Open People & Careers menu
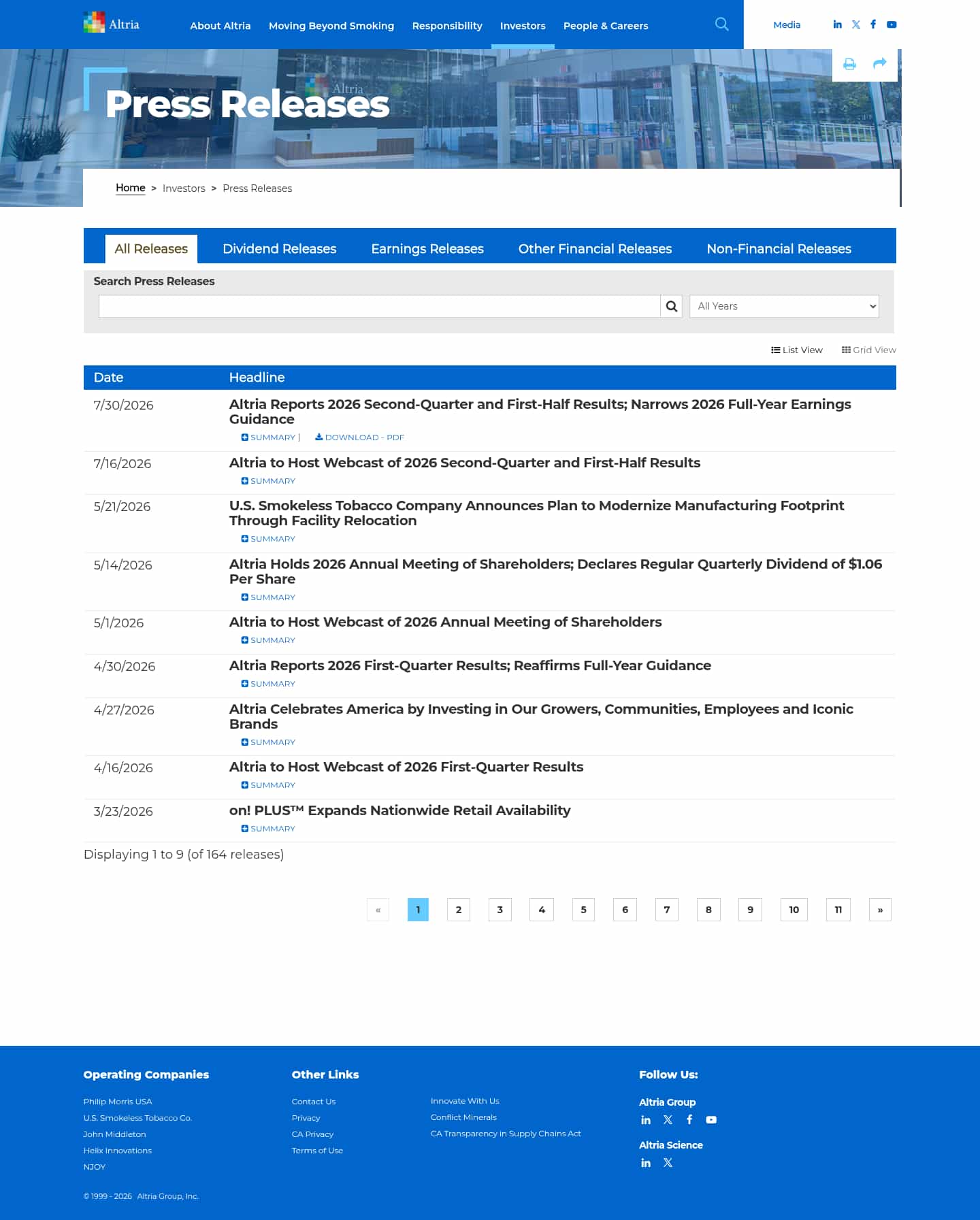This screenshot has height=1220, width=980. (606, 26)
